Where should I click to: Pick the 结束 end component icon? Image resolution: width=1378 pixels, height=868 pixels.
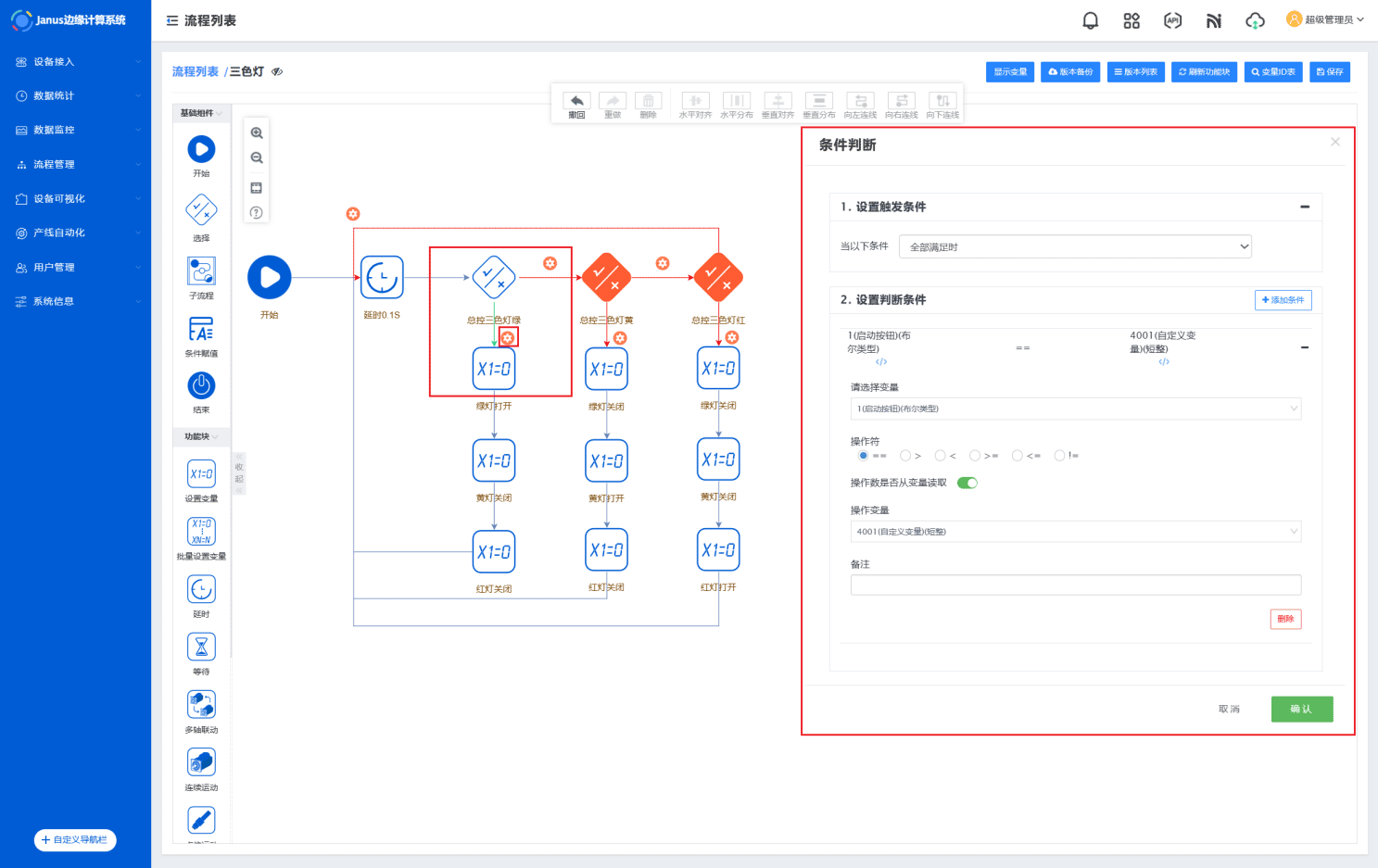pos(201,385)
